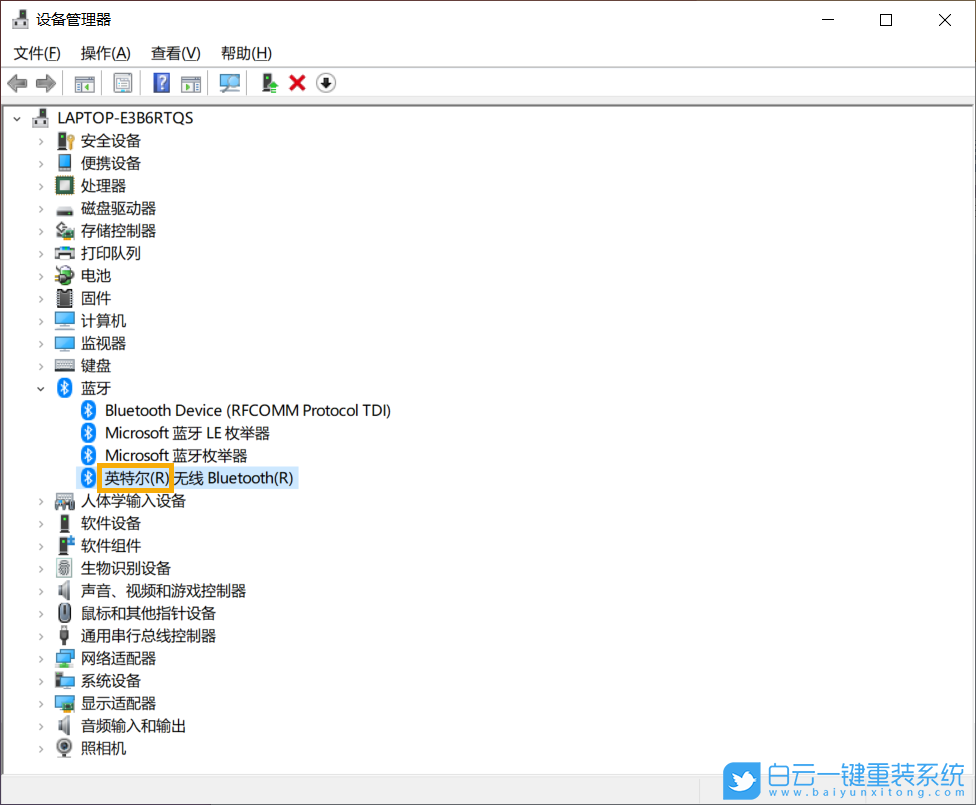This screenshot has width=976, height=805.
Task: Expand the 网络适配器 category
Action: [41, 658]
